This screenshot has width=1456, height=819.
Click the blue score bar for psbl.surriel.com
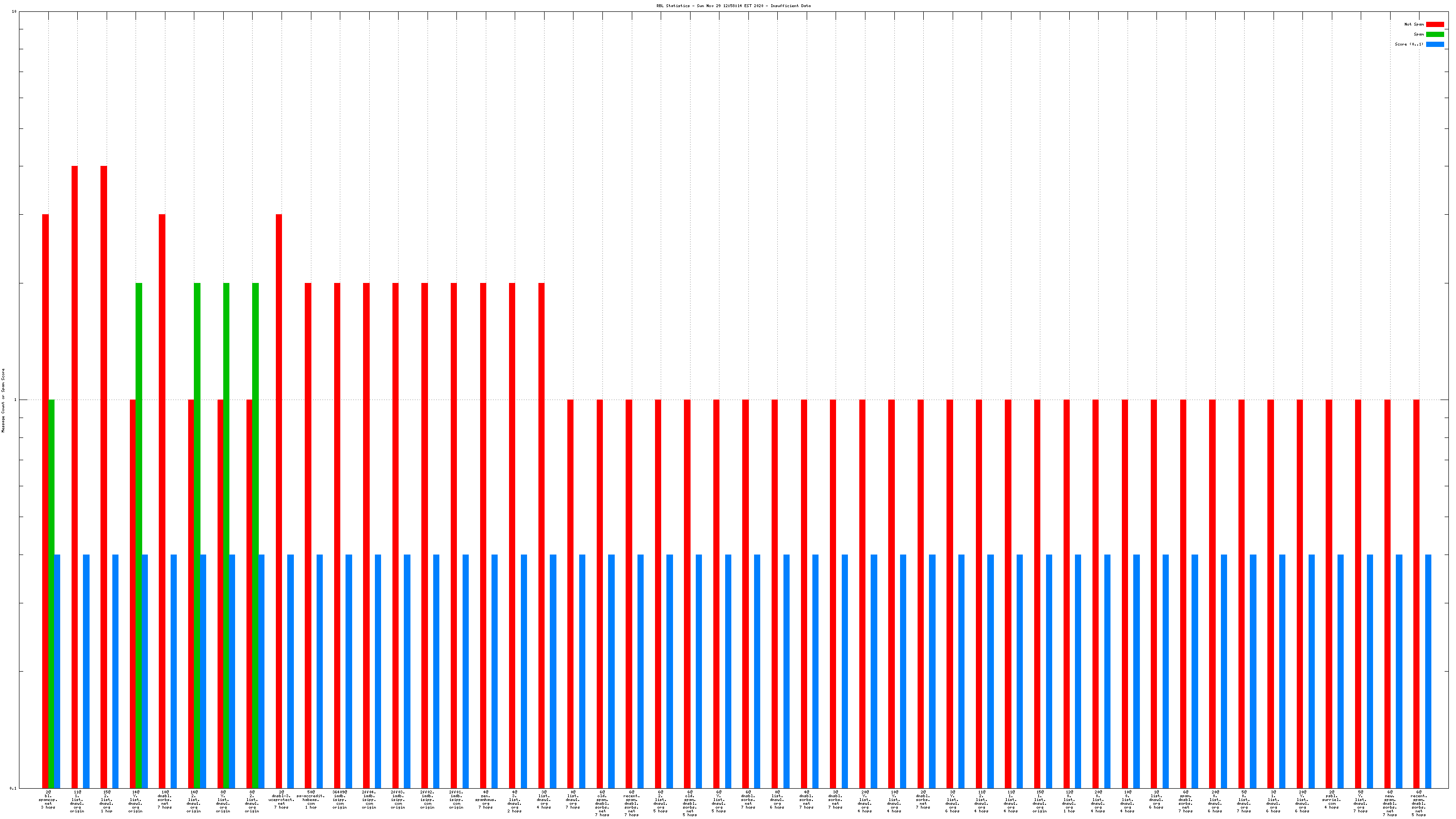(x=1341, y=671)
